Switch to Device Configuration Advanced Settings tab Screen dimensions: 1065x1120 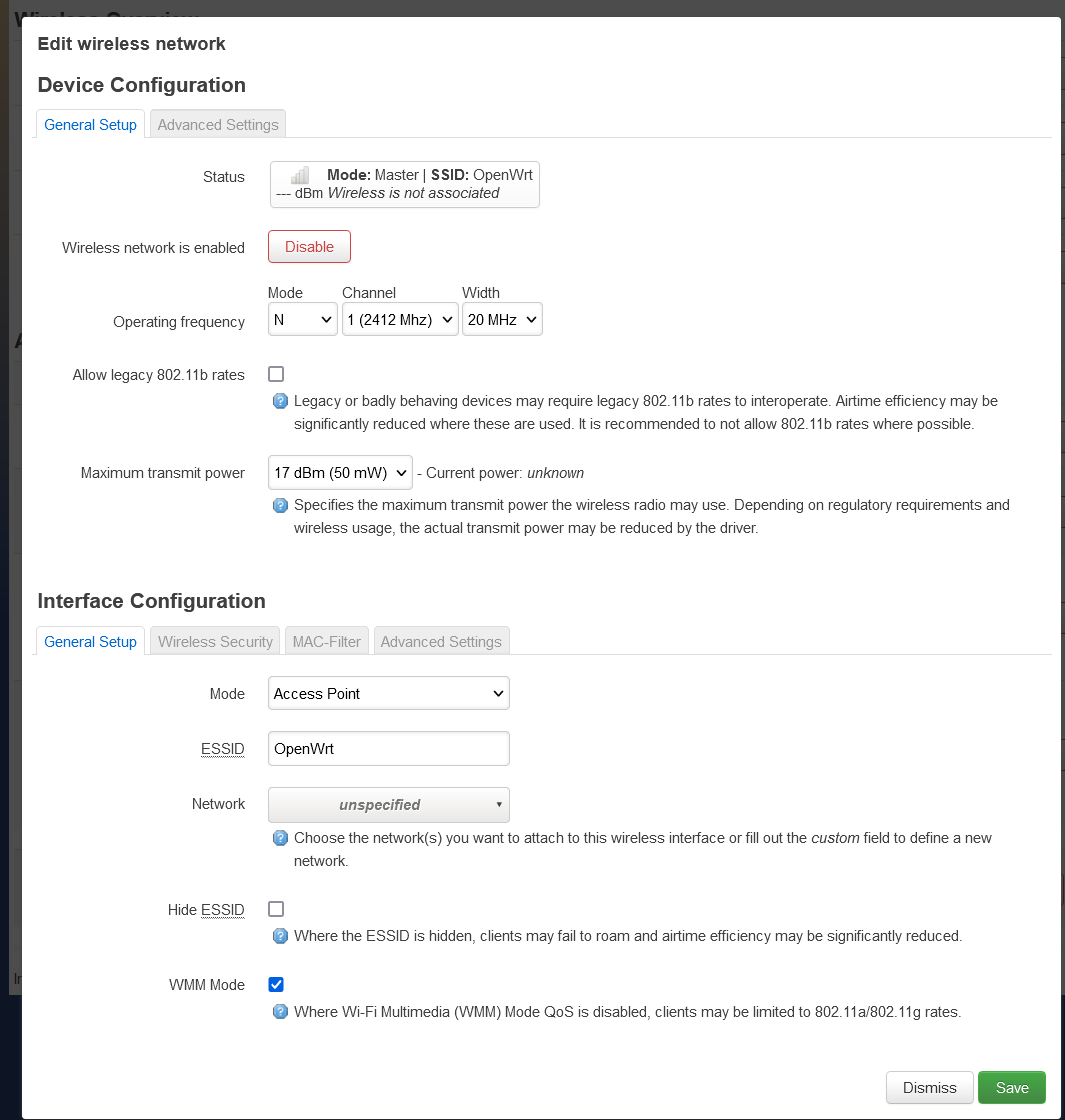coord(218,124)
